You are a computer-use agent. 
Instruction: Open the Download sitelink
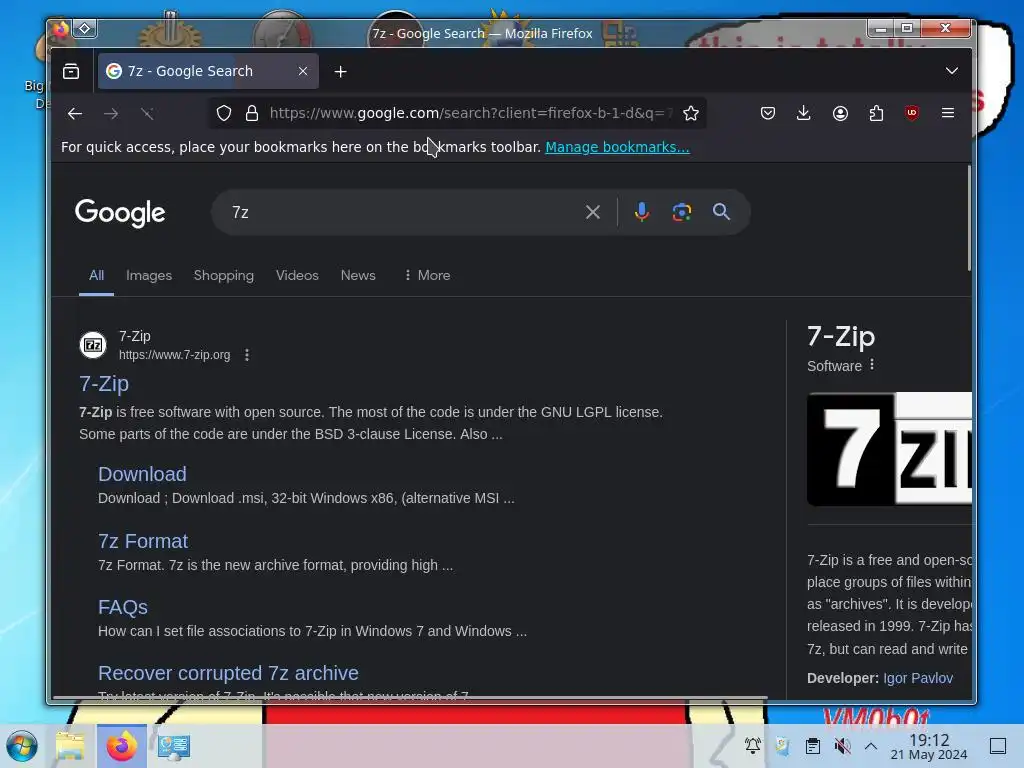pos(142,474)
